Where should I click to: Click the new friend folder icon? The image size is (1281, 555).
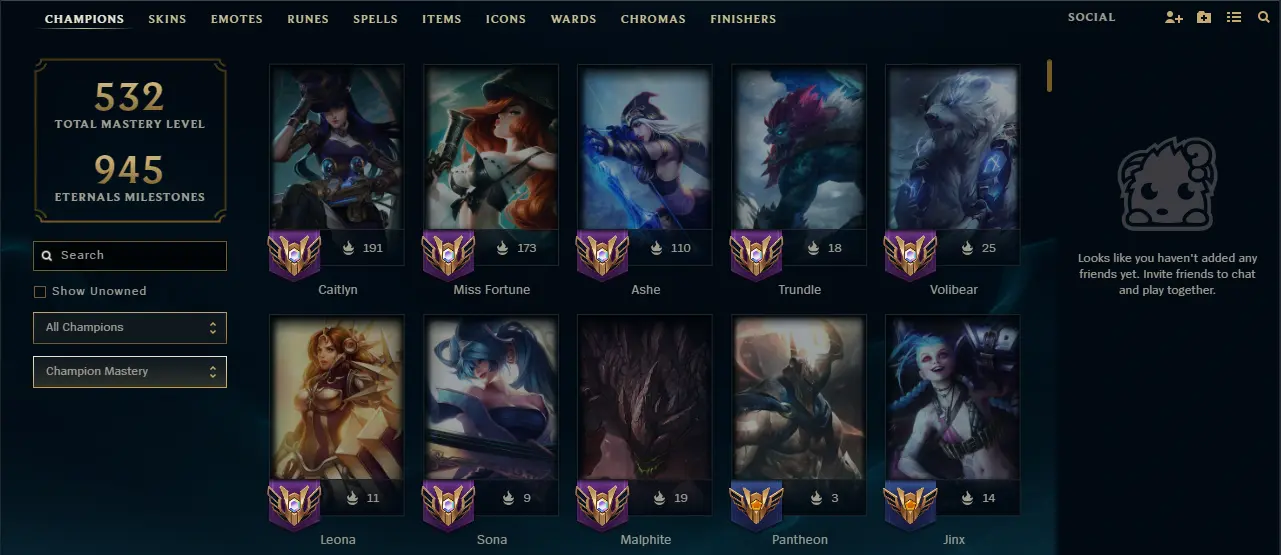[x=1204, y=18]
